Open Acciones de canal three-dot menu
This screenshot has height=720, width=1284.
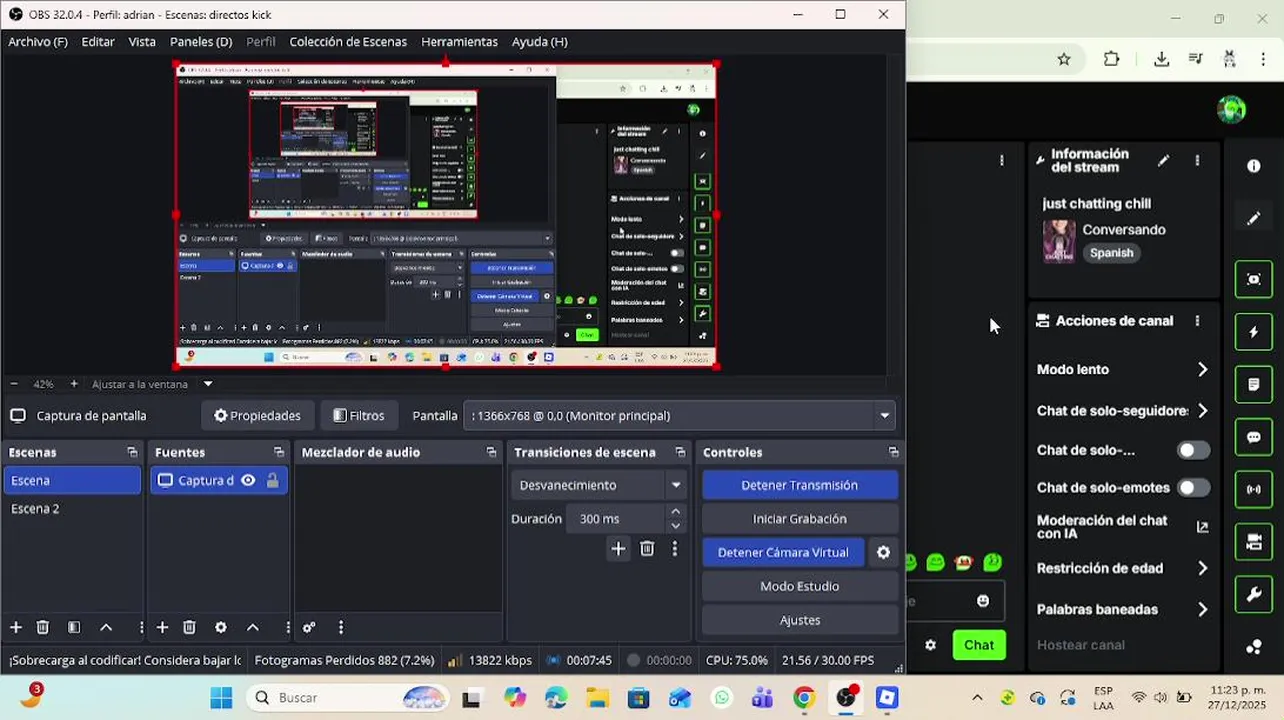tap(1197, 321)
